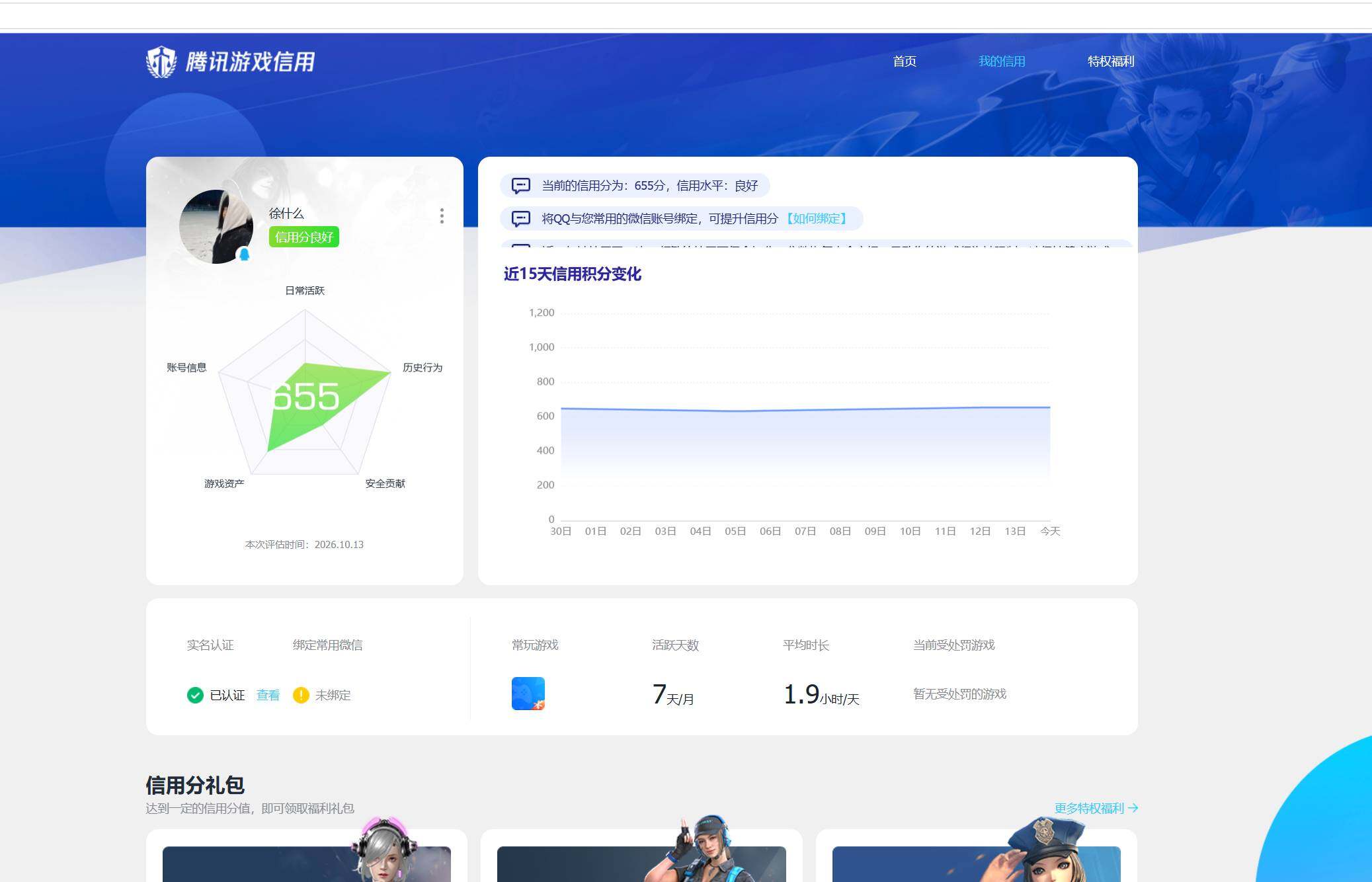This screenshot has width=1372, height=882.
Task: Open the 常玩游戏 game icon
Action: click(528, 694)
